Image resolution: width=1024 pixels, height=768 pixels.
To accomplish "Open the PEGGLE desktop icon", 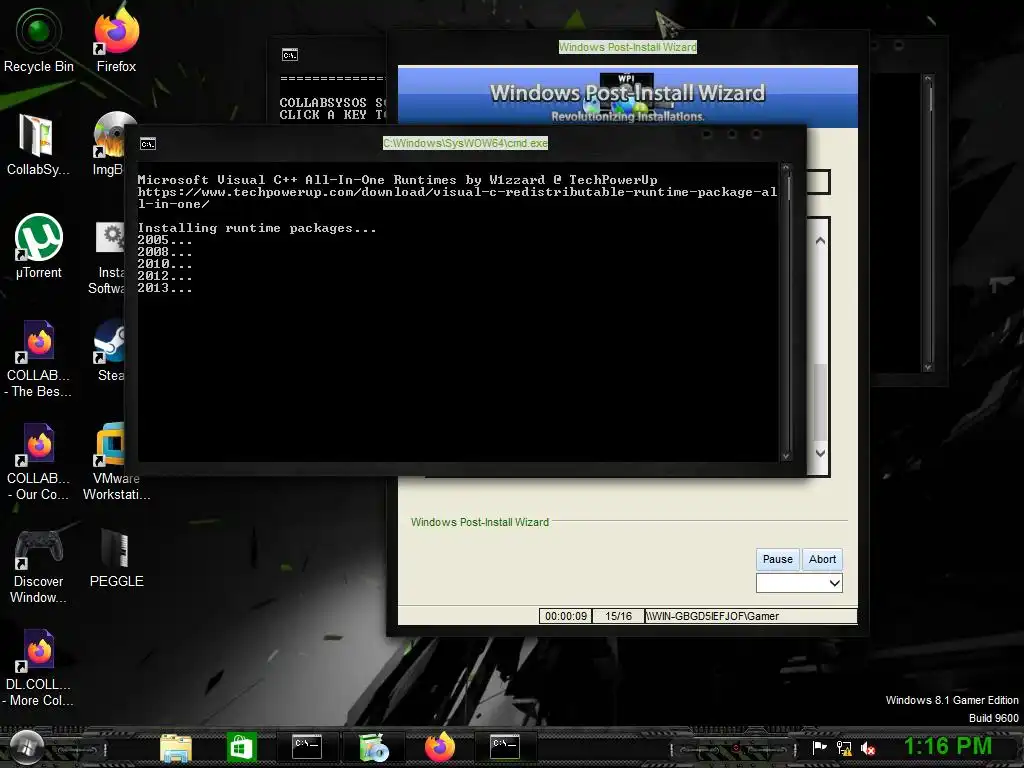I will [116, 557].
